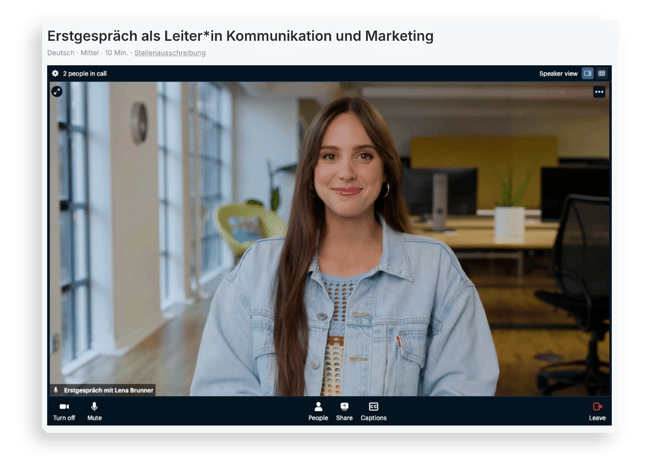This screenshot has width=650, height=465.
Task: Switch to grid view layout
Action: (601, 73)
